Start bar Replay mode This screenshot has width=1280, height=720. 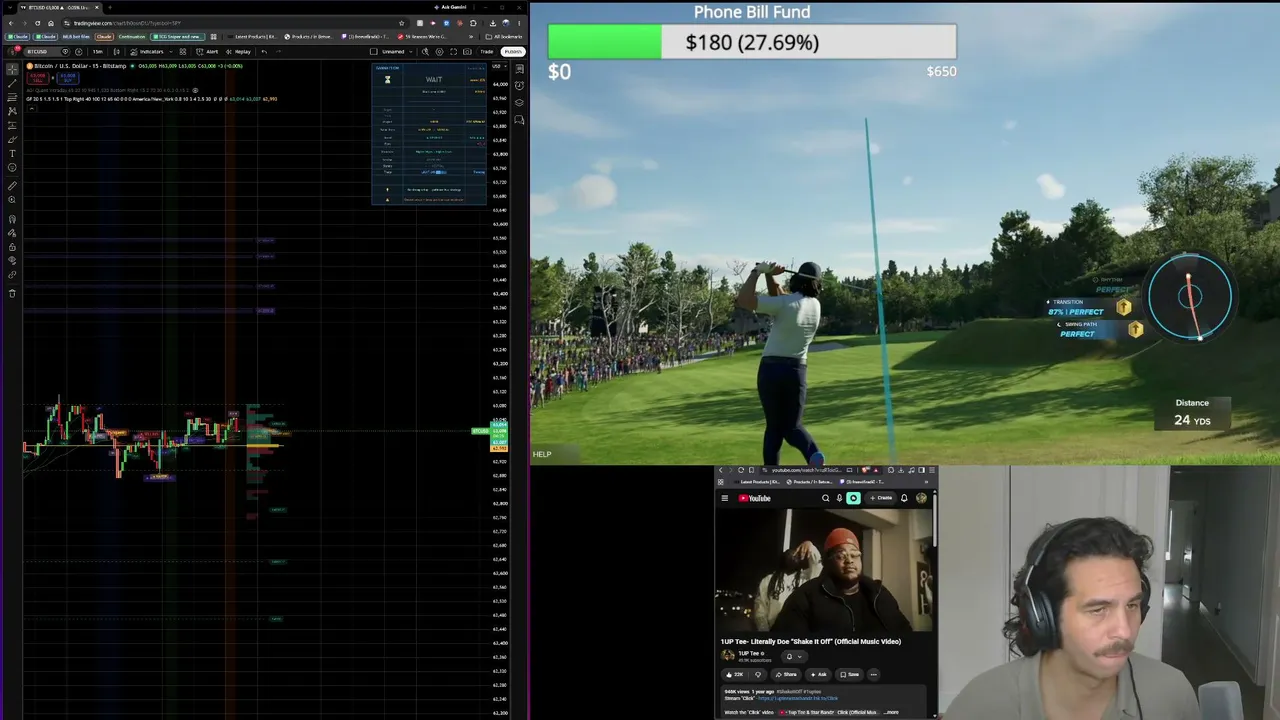240,51
